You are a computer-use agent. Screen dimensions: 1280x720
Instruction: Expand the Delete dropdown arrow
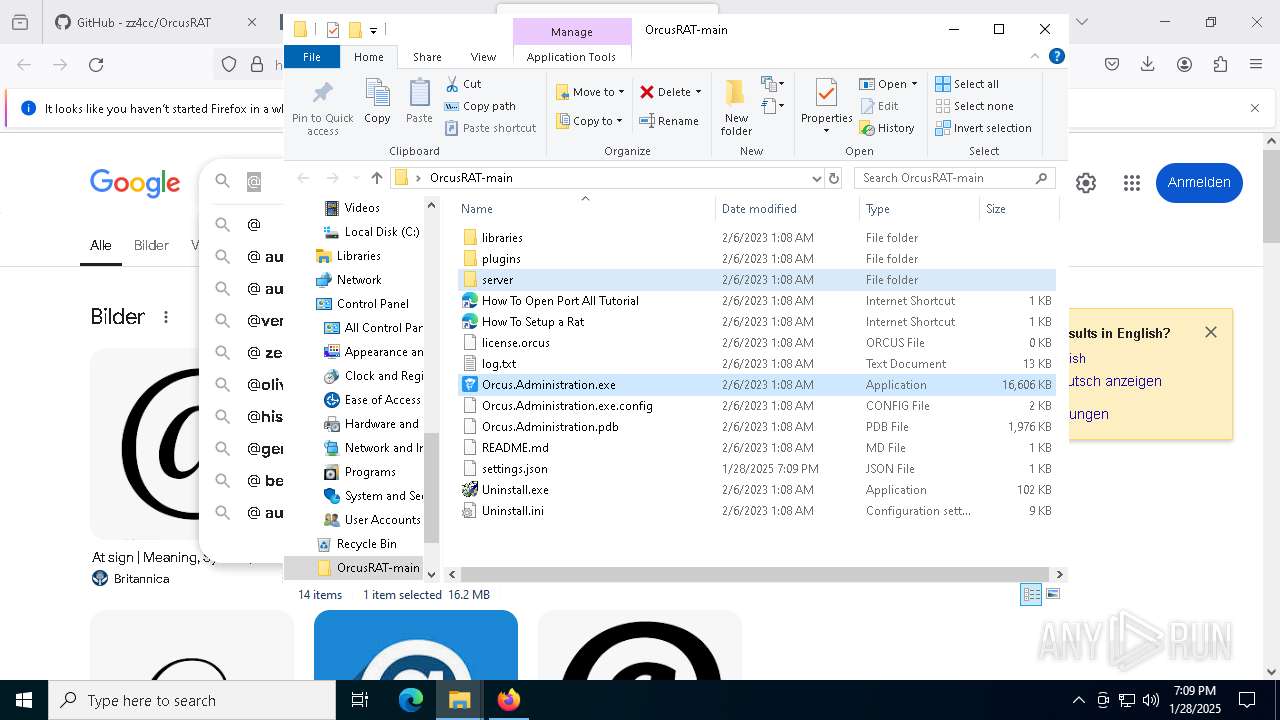[698, 92]
